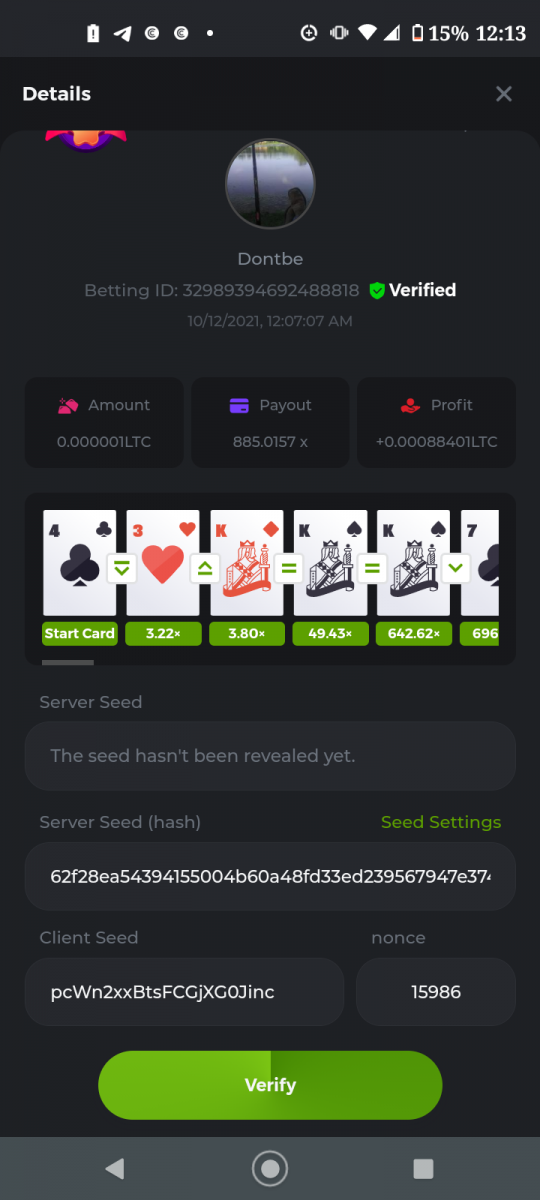Tap the lower double-chevron icon after 4 of clubs
The image size is (540, 1200).
point(122,569)
